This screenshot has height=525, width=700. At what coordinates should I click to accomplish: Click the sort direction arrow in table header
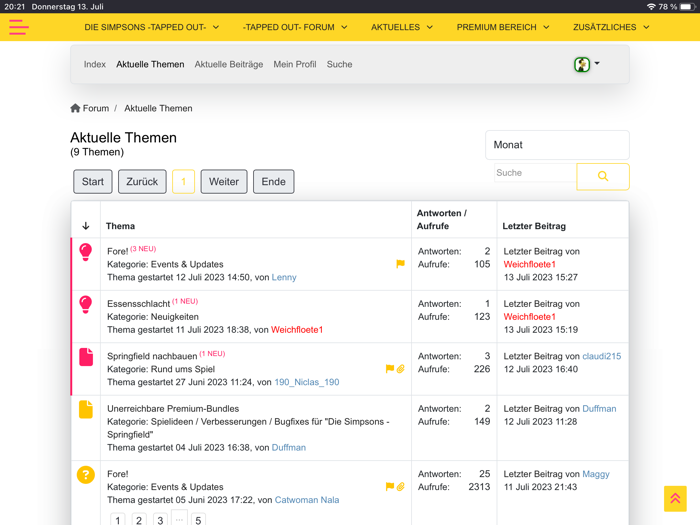86,226
